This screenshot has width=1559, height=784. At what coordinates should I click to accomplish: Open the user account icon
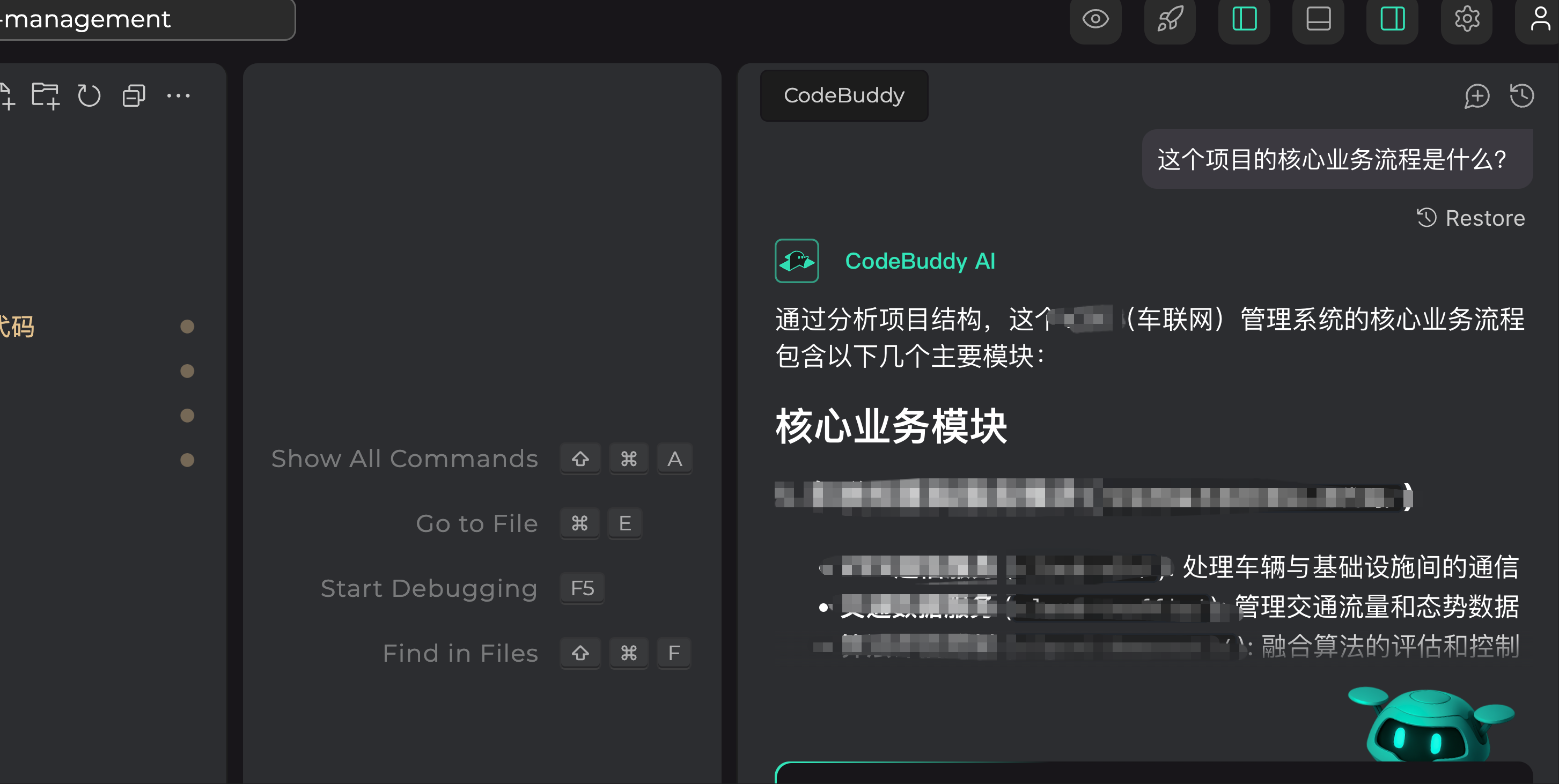click(x=1540, y=19)
